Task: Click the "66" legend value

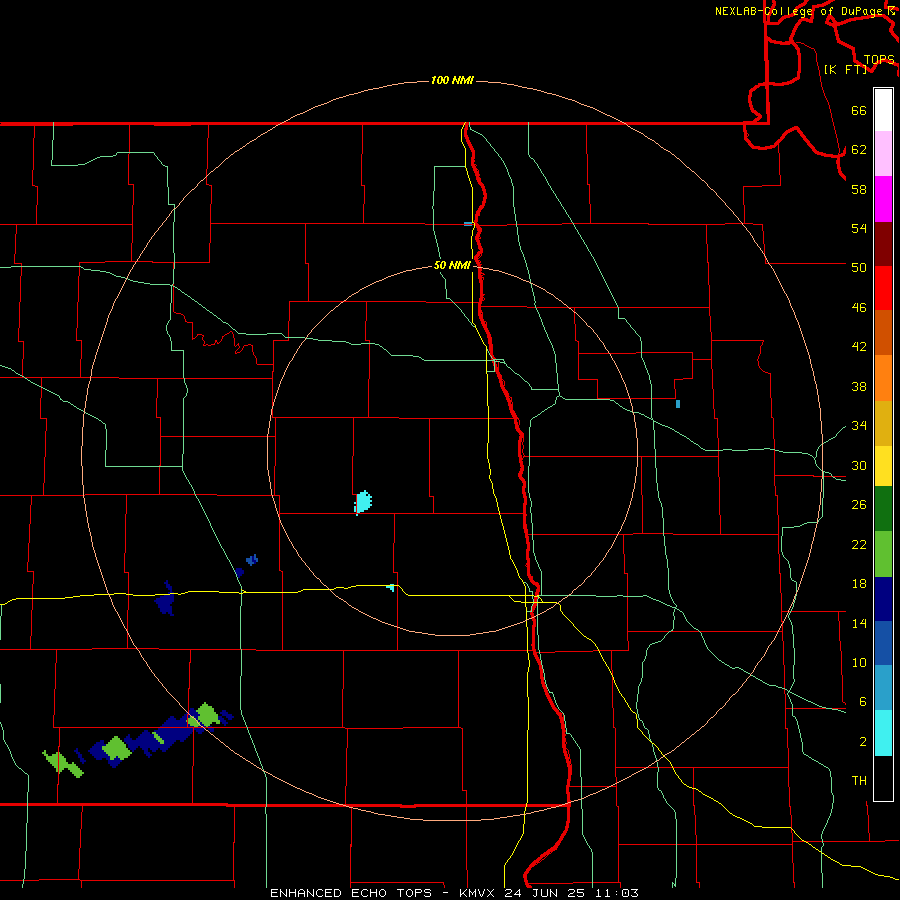Action: pyautogui.click(x=859, y=111)
